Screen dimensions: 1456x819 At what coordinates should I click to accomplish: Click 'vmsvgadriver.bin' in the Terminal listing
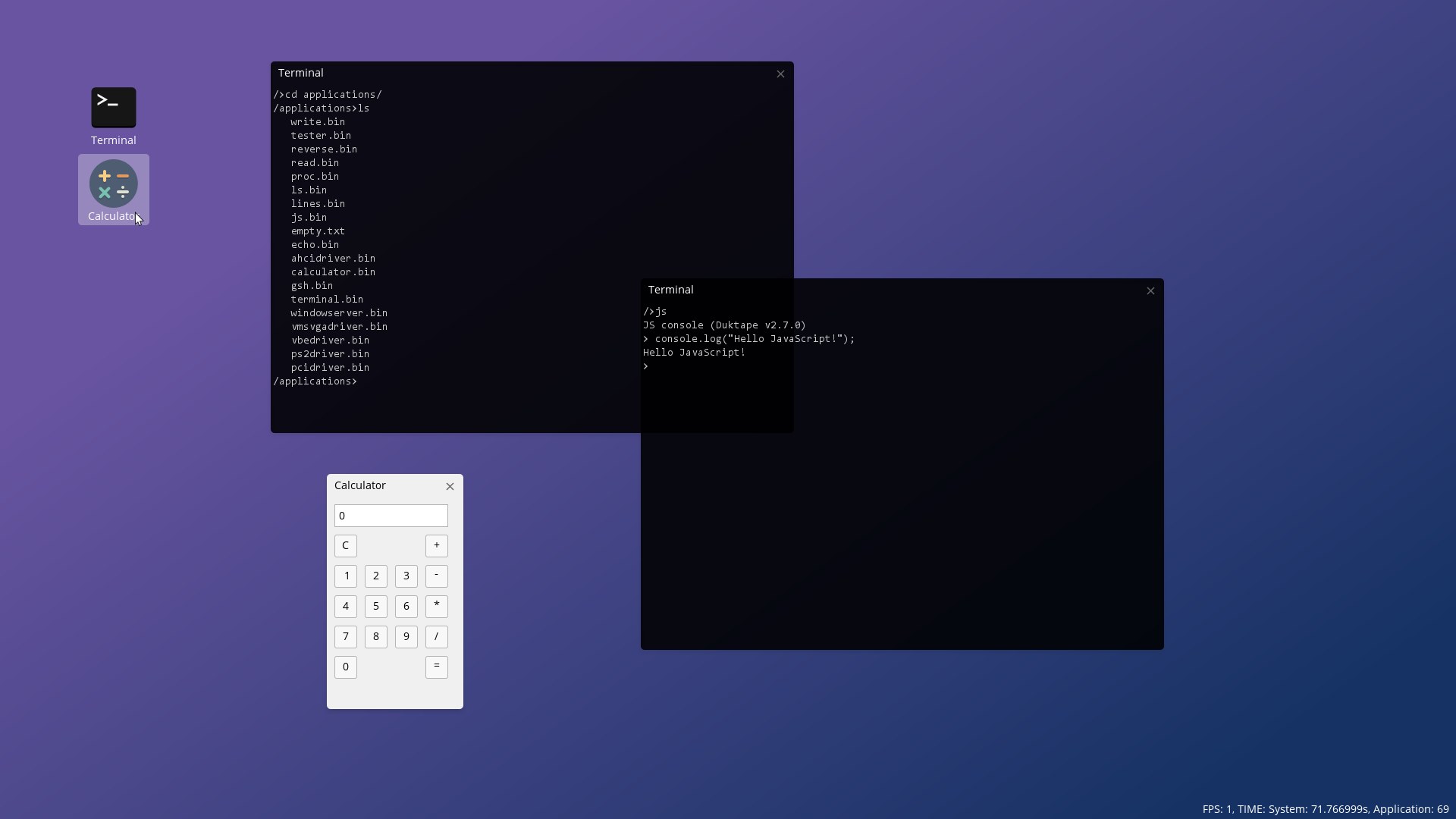point(339,327)
